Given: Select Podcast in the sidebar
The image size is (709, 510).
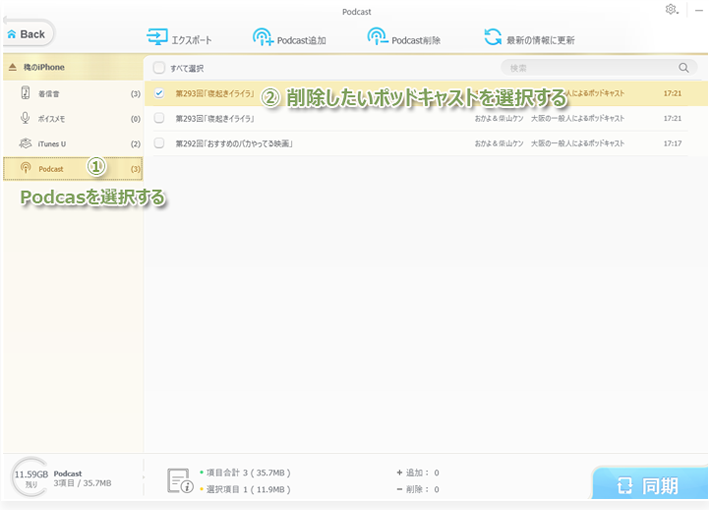Looking at the screenshot, I should click(73, 169).
